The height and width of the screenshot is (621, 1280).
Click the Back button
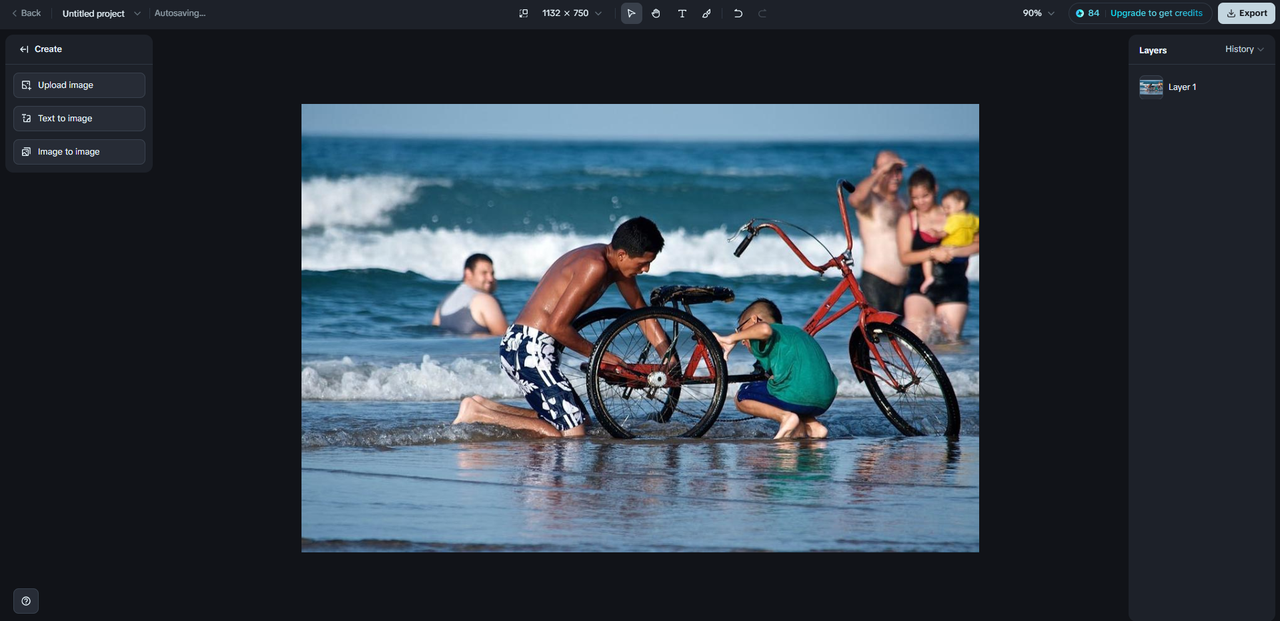(x=26, y=13)
